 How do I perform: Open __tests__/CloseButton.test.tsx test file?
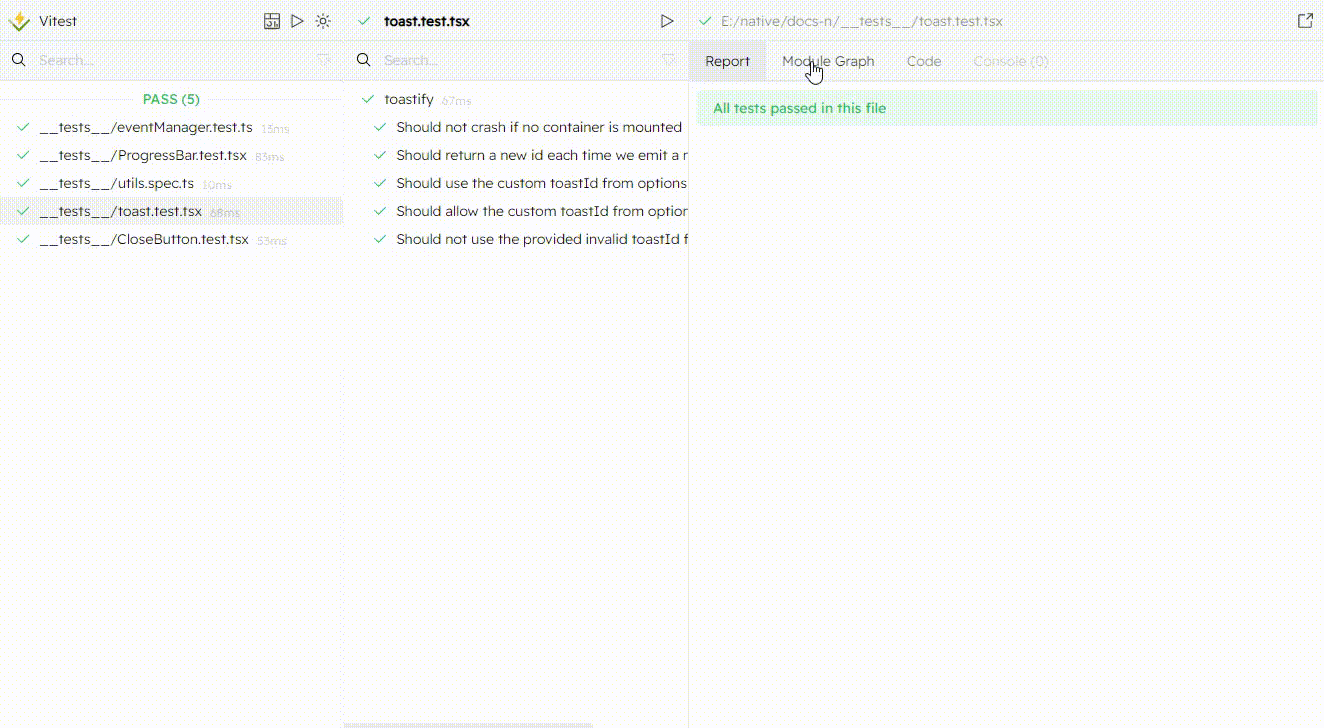[144, 239]
